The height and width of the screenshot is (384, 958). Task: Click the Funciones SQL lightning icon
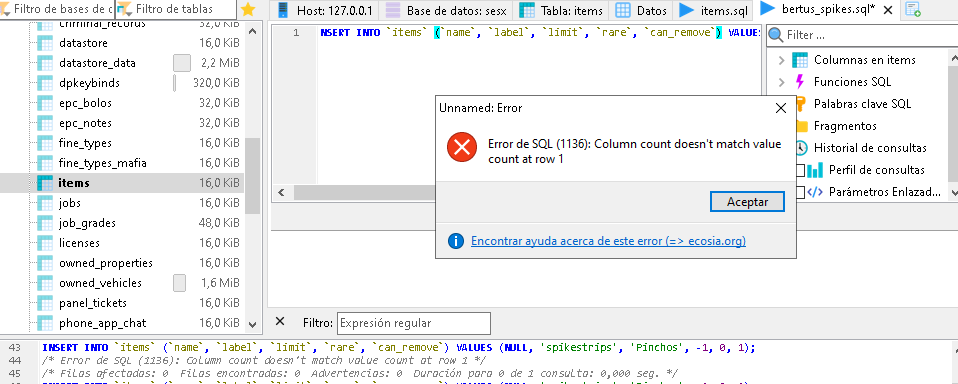click(x=800, y=82)
